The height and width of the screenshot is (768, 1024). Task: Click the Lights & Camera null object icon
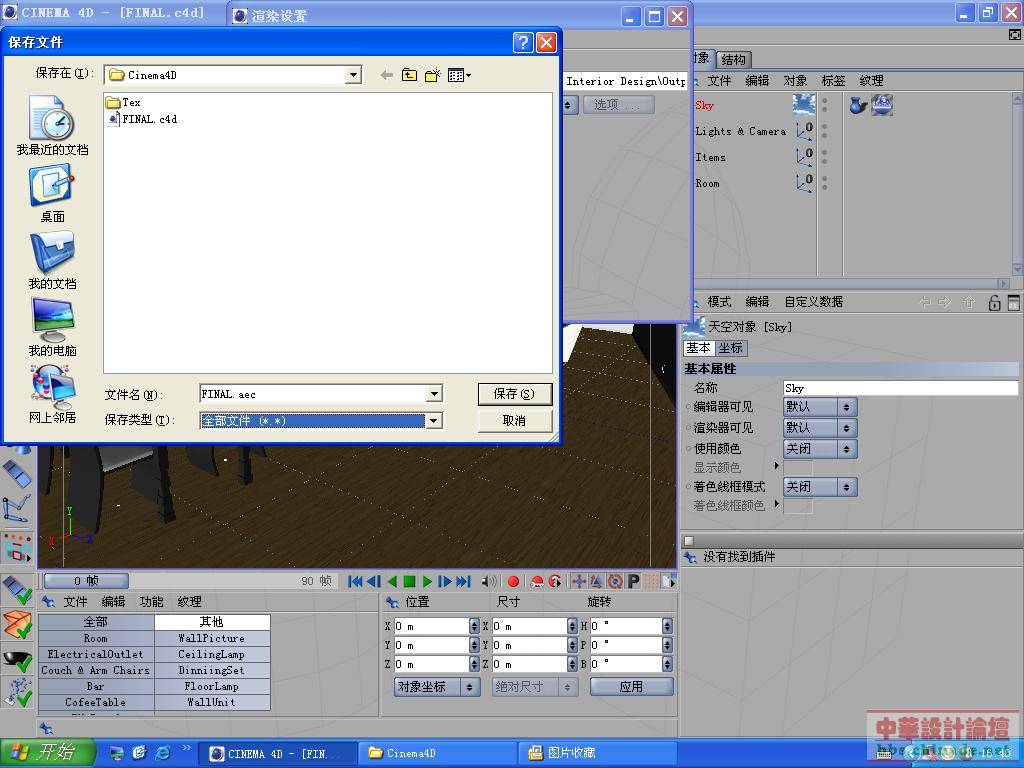tap(805, 131)
